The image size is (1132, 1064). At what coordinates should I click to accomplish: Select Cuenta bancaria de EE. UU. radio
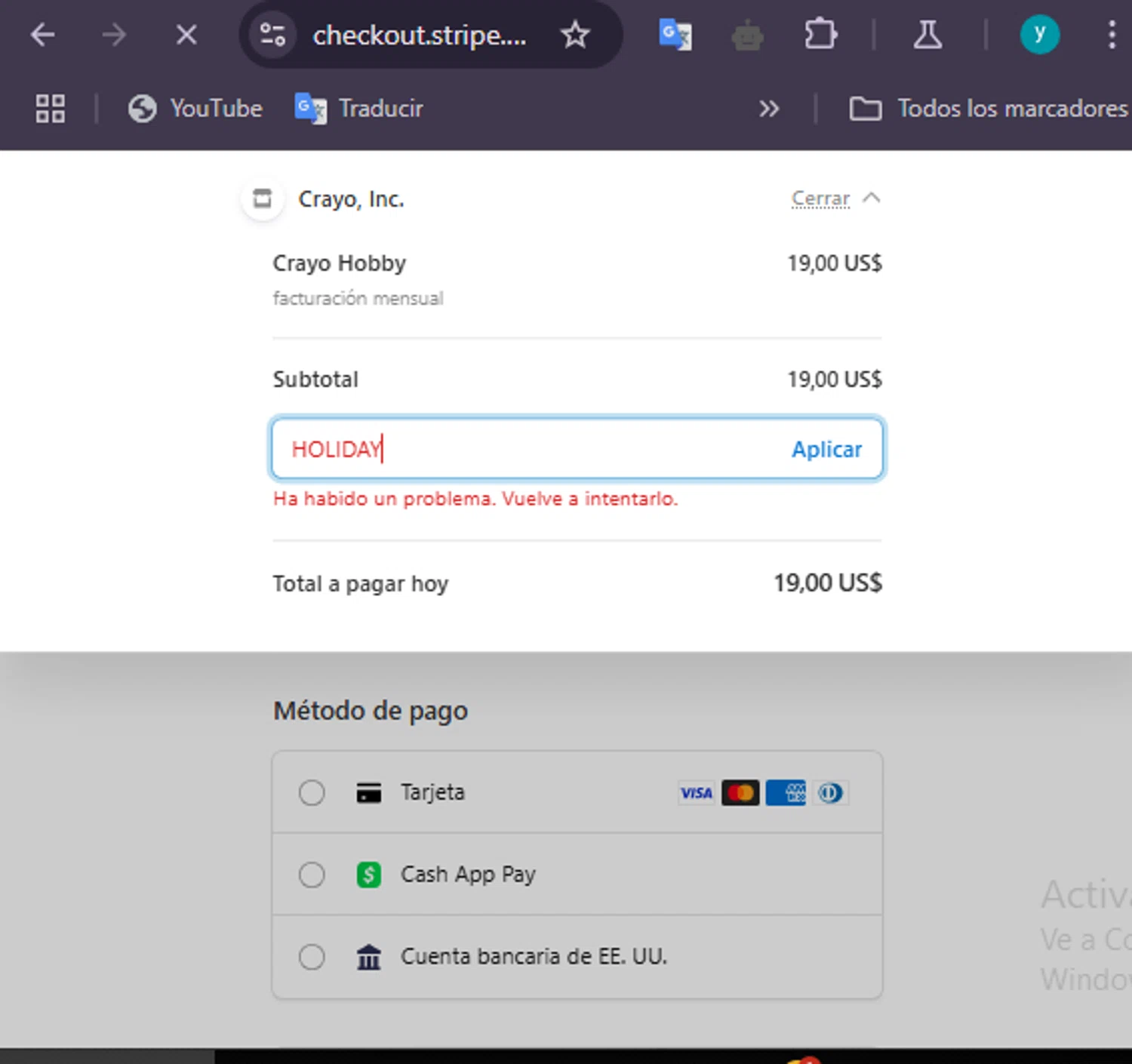pyautogui.click(x=312, y=957)
